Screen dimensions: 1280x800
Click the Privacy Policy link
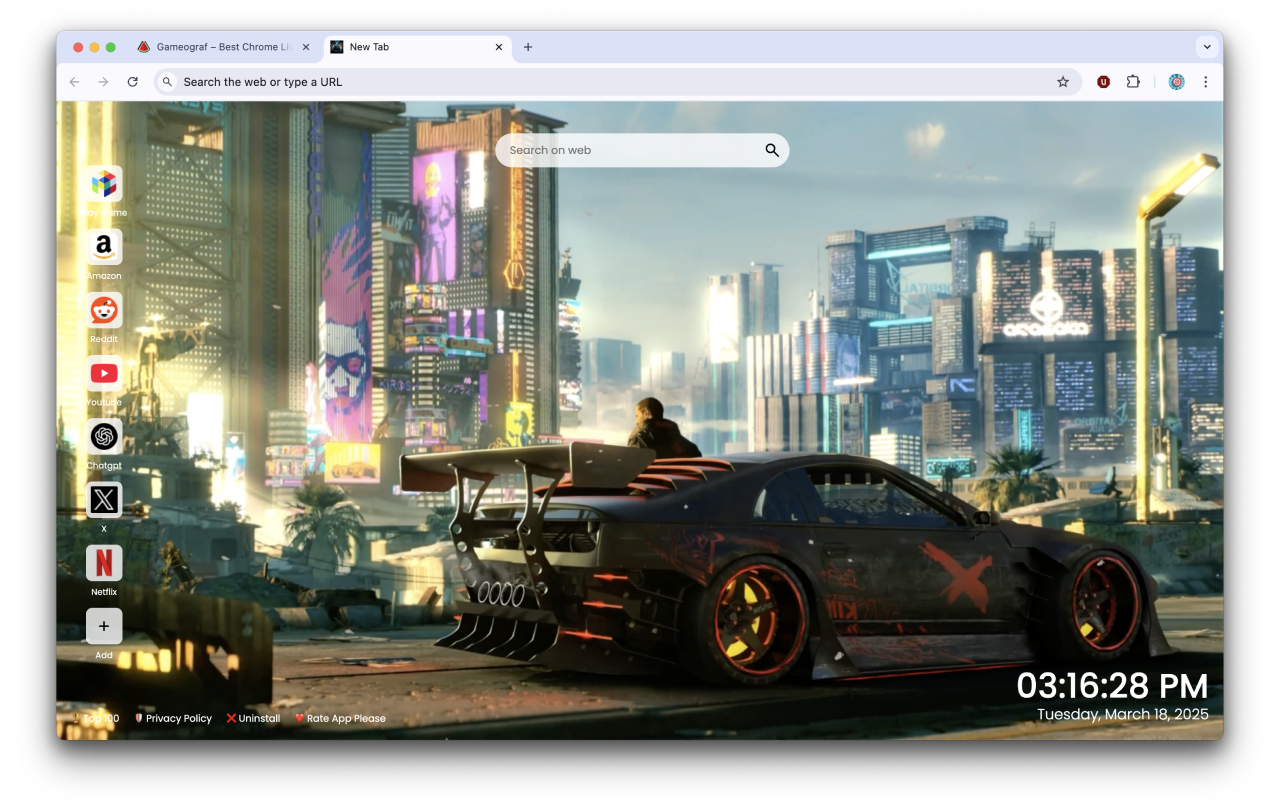pyautogui.click(x=177, y=718)
